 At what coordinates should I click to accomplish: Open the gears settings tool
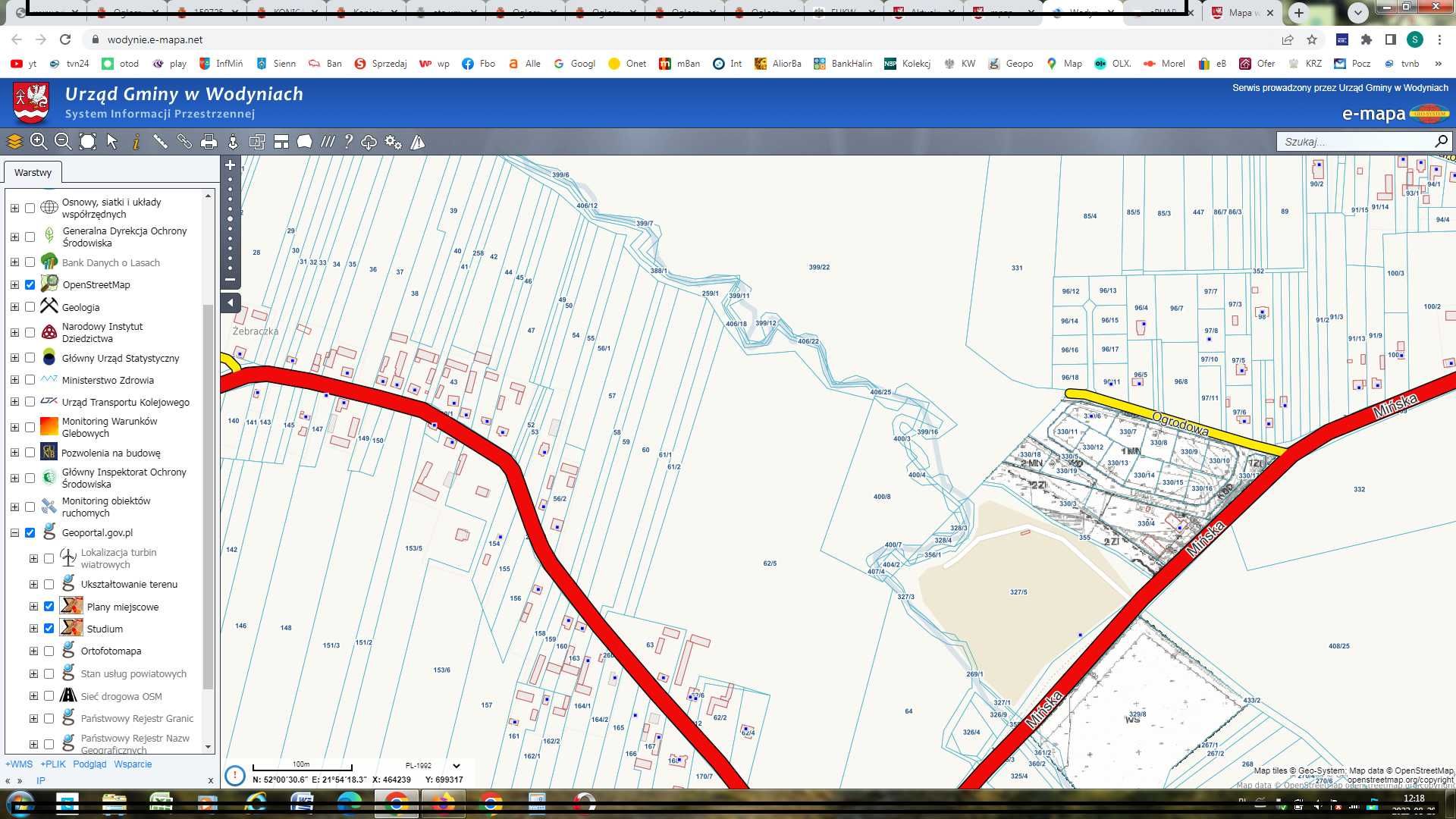click(393, 142)
